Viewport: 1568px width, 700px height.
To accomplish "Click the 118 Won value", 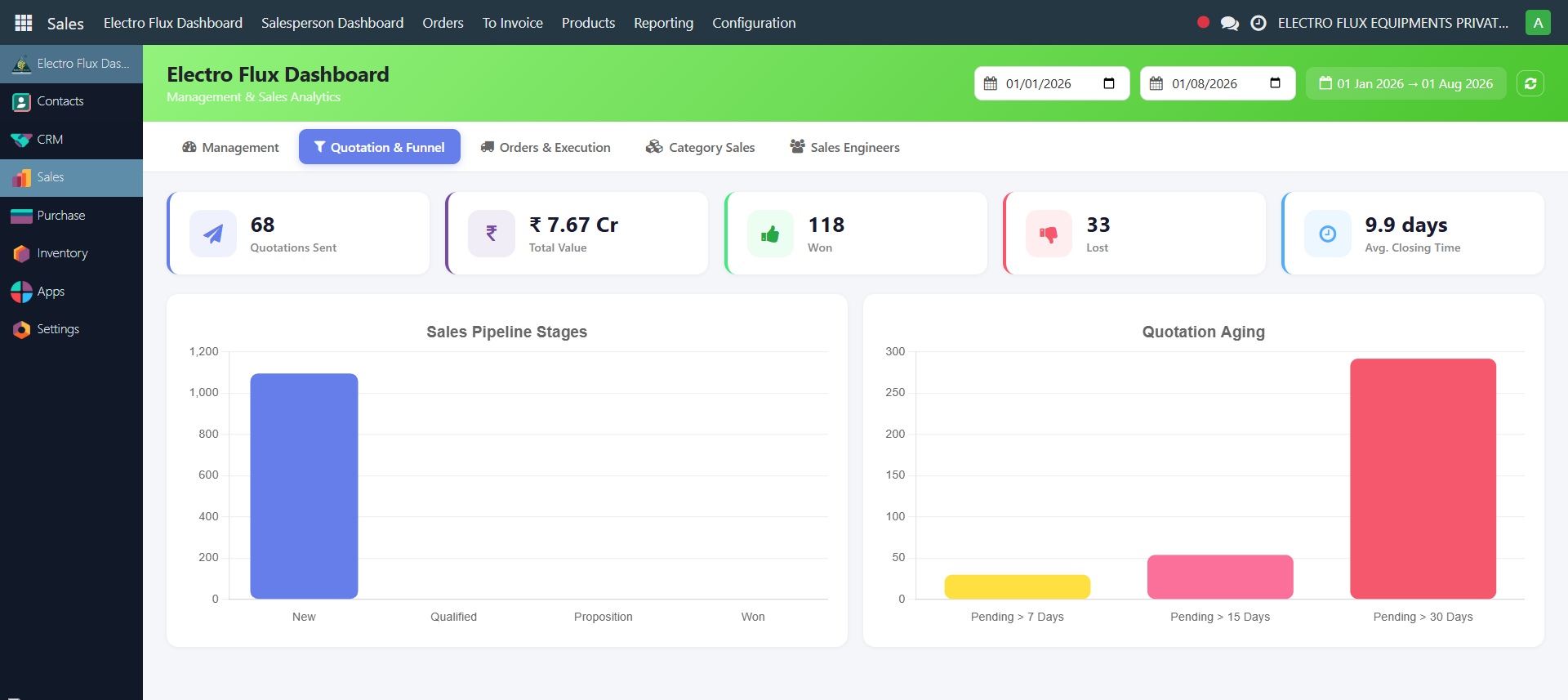I will pyautogui.click(x=826, y=225).
